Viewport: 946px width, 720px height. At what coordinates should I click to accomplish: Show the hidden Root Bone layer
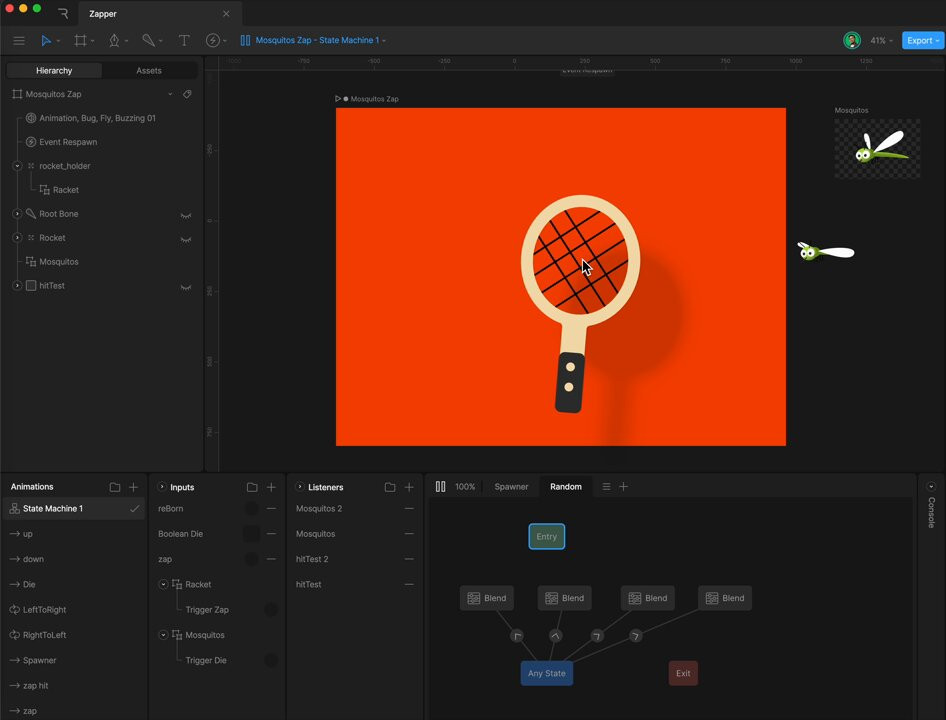click(x=185, y=215)
